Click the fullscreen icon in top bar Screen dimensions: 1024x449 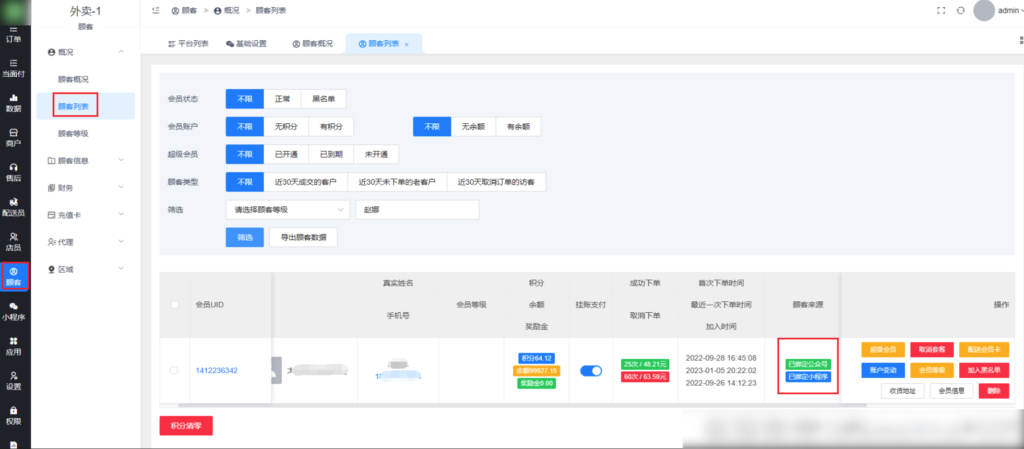coord(941,10)
